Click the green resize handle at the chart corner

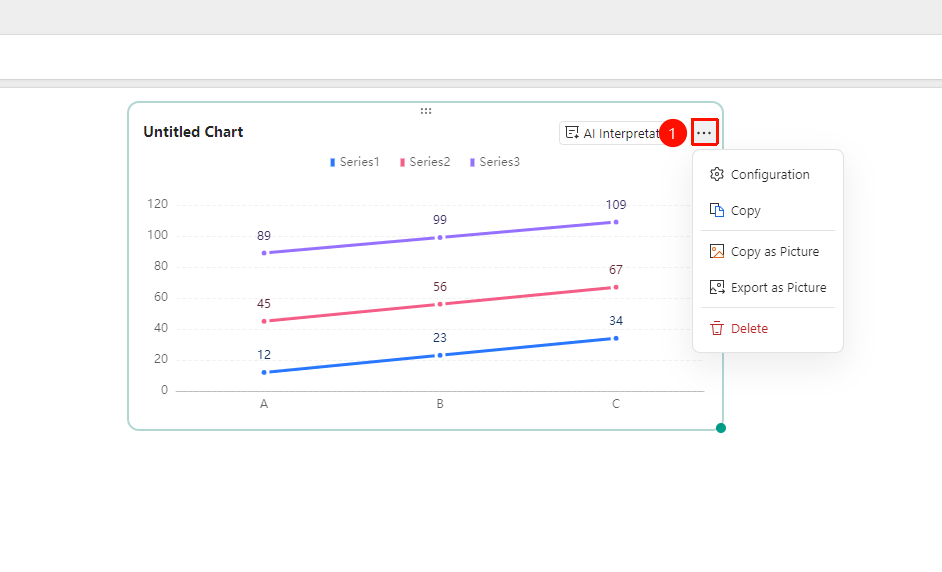coord(721,428)
